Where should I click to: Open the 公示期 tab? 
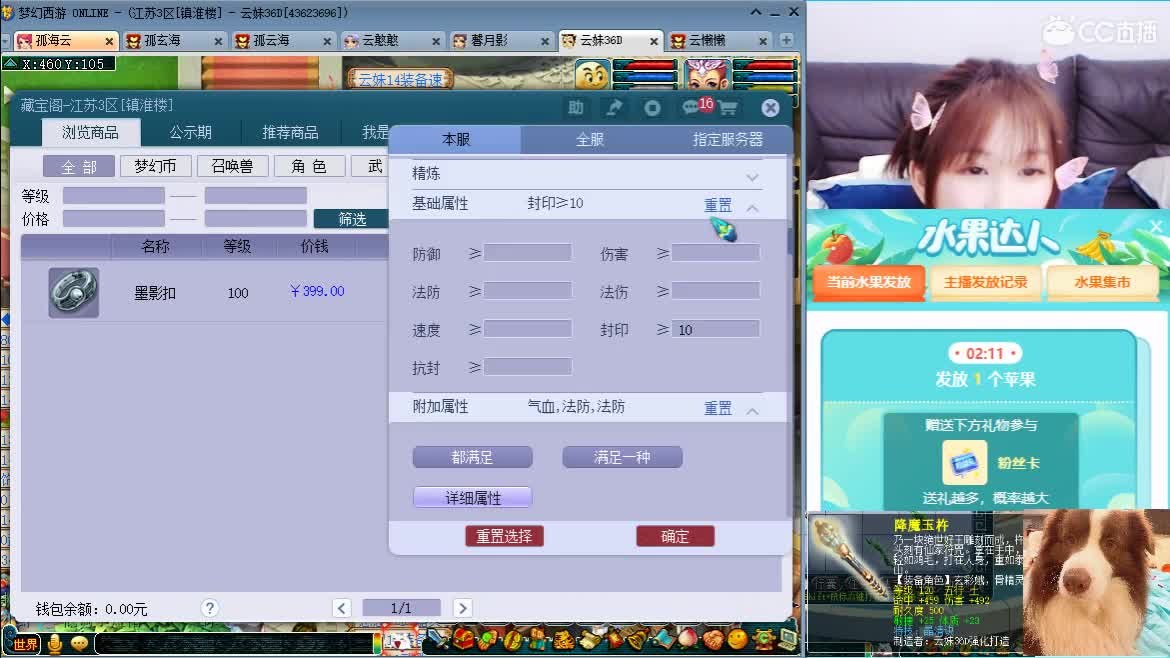190,132
